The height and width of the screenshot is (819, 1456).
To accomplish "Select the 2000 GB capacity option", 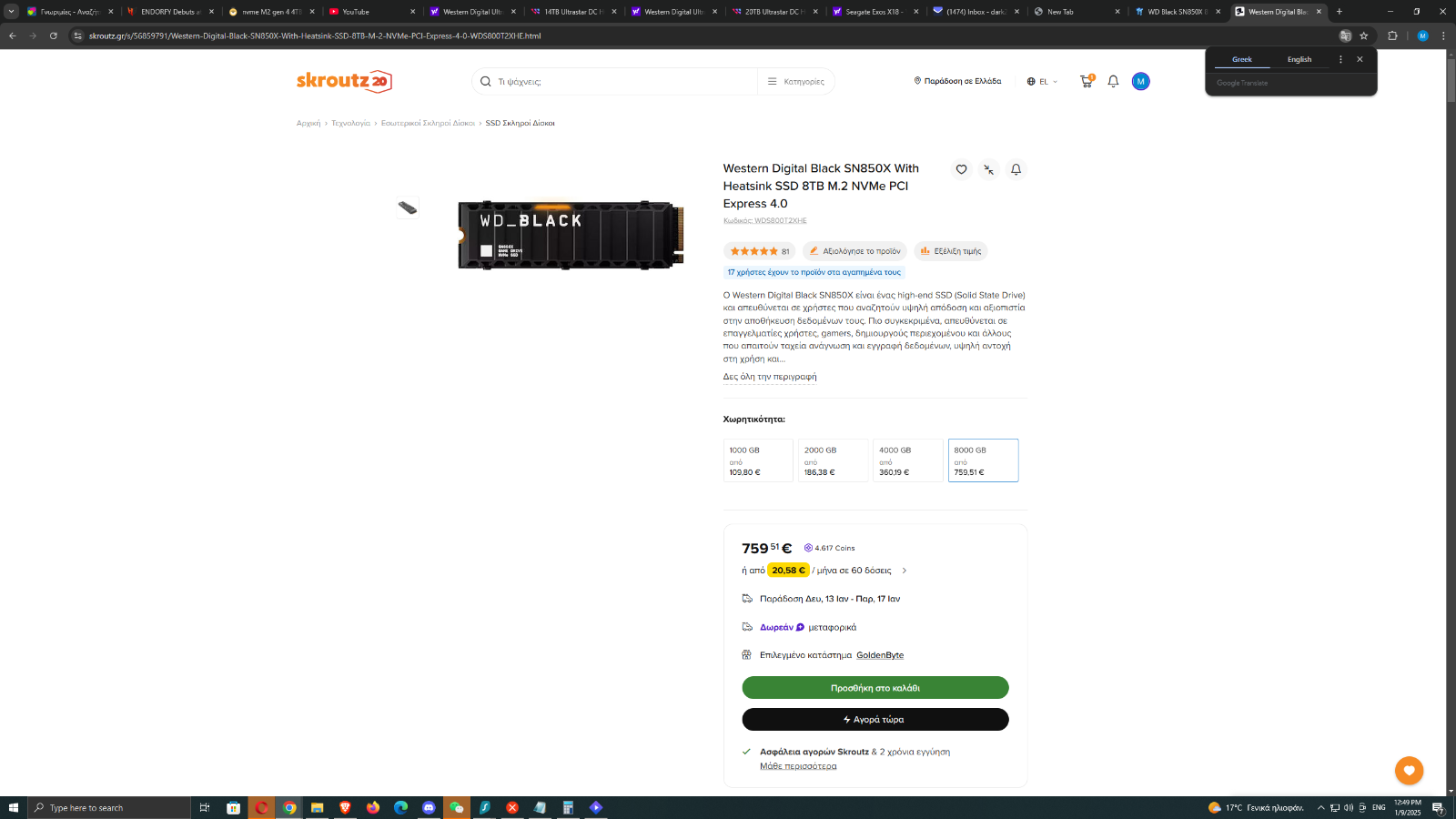I will 834,460.
